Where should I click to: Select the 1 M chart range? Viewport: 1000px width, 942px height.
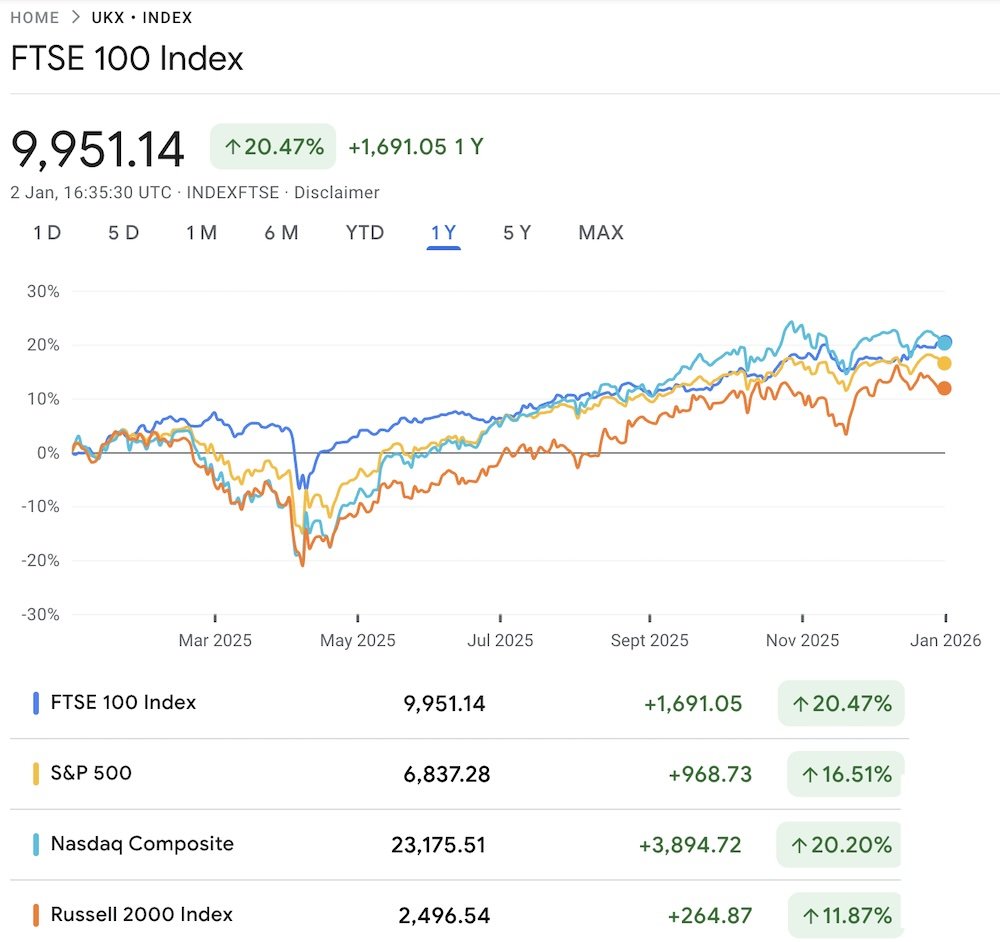[x=201, y=233]
